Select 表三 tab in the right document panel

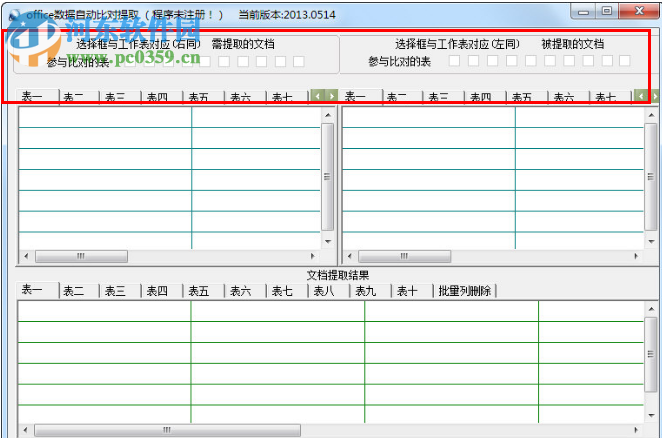pyautogui.click(x=443, y=97)
